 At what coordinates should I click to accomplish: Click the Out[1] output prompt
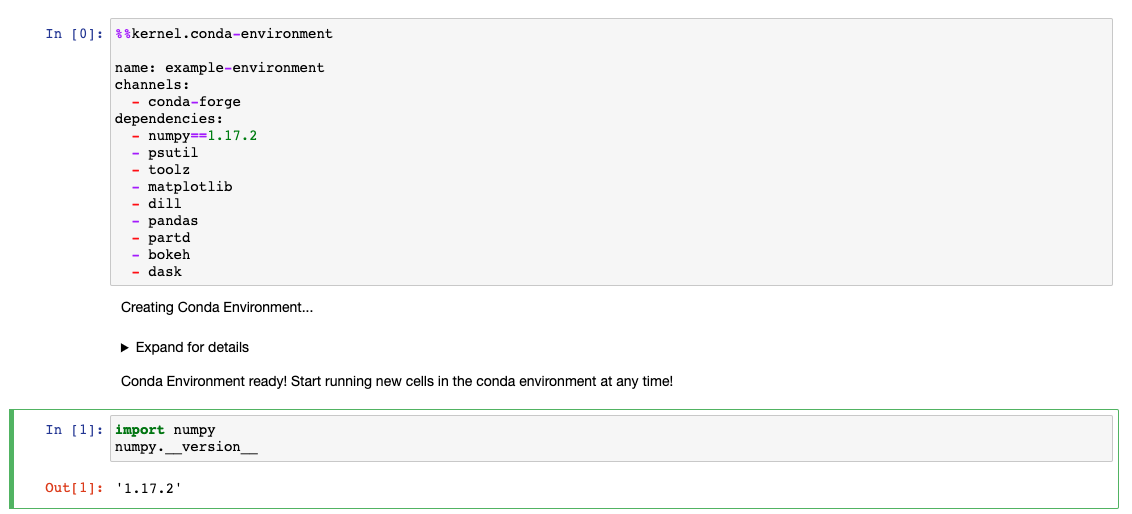point(74,488)
